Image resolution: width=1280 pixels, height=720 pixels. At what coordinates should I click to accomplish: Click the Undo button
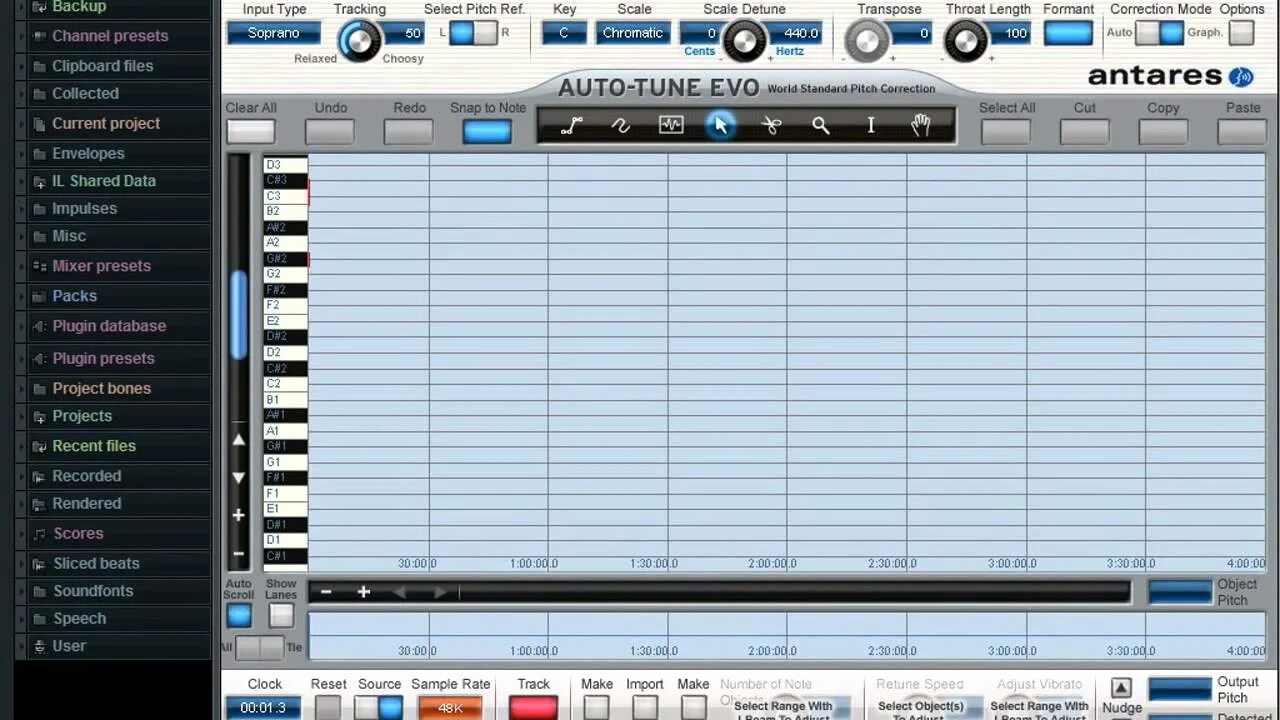pos(330,132)
